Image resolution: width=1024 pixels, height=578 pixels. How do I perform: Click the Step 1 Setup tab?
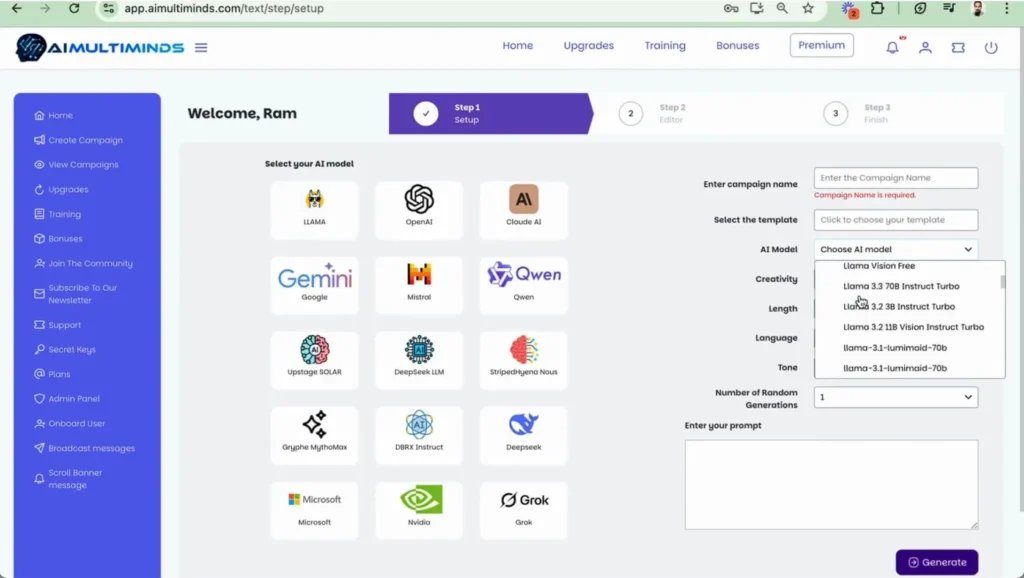[490, 114]
